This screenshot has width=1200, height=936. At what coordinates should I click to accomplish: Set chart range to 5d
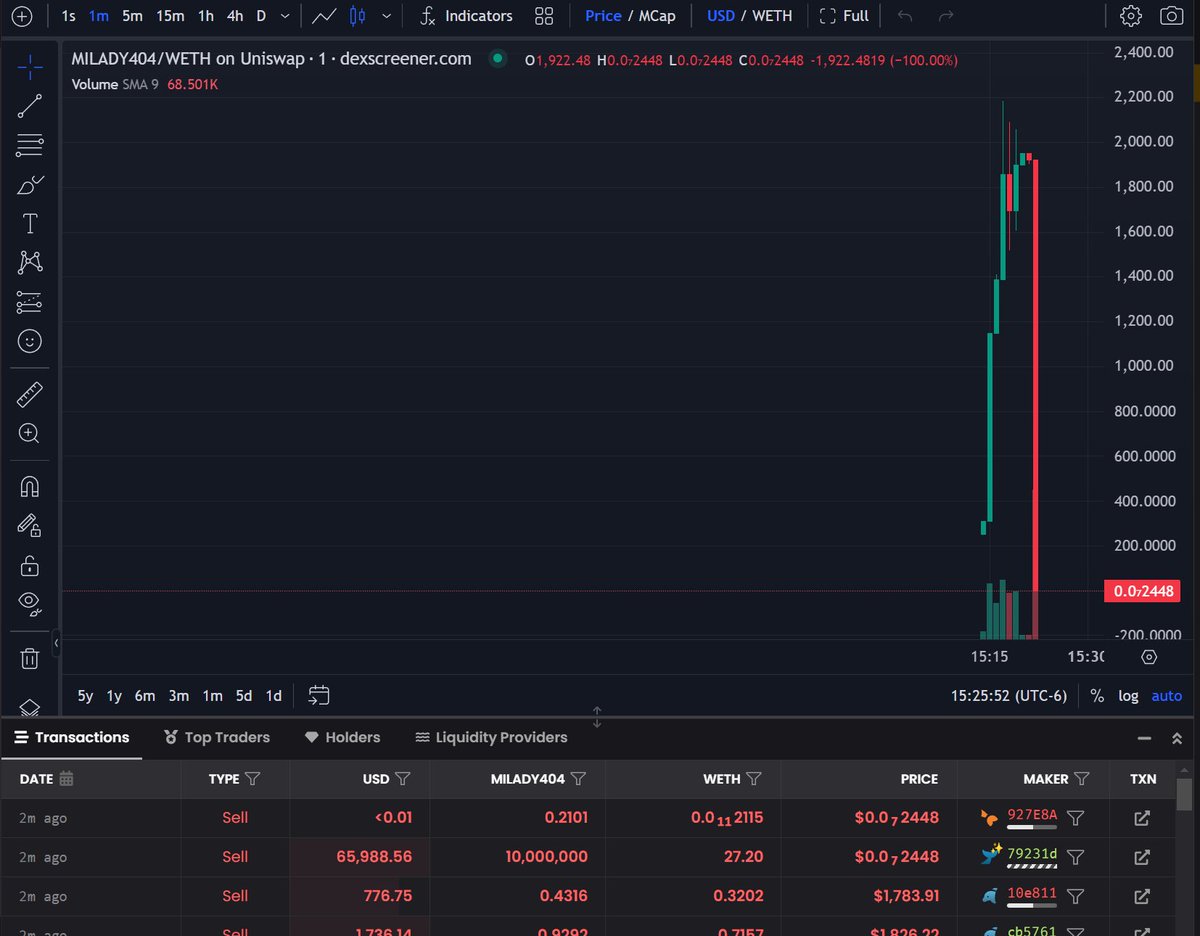tap(244, 696)
